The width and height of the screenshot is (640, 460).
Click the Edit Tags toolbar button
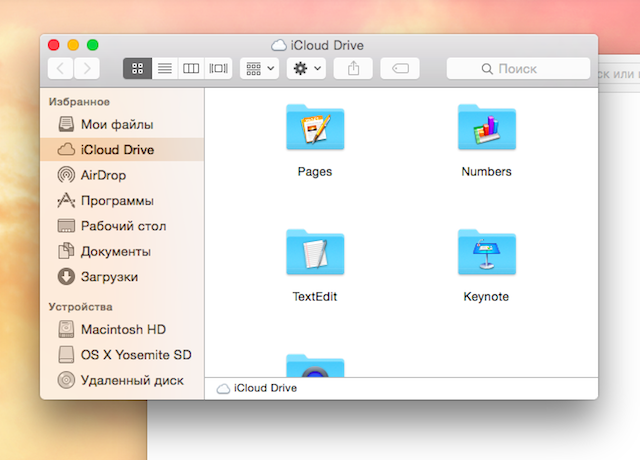tap(400, 68)
